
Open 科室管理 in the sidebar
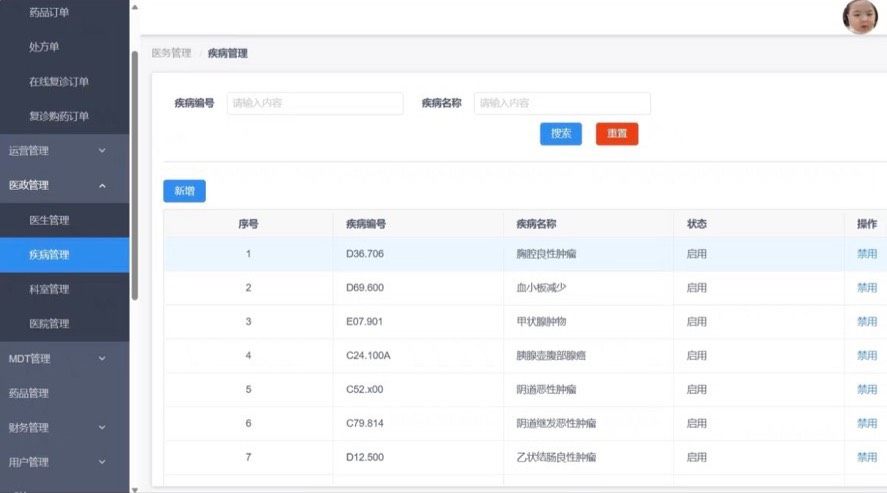(x=49, y=289)
